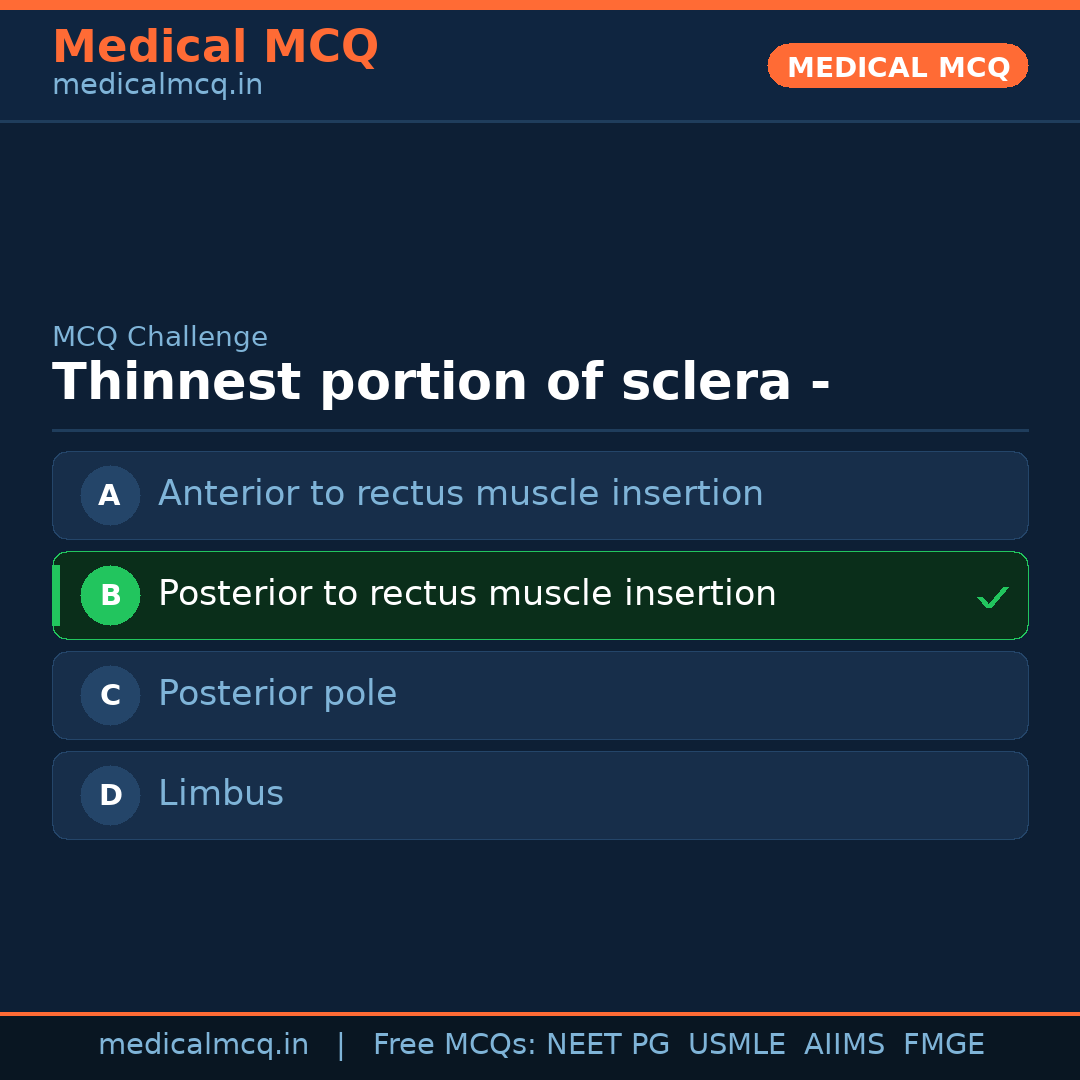Click the green checkmark on option B
This screenshot has width=1080, height=1080.
[993, 596]
